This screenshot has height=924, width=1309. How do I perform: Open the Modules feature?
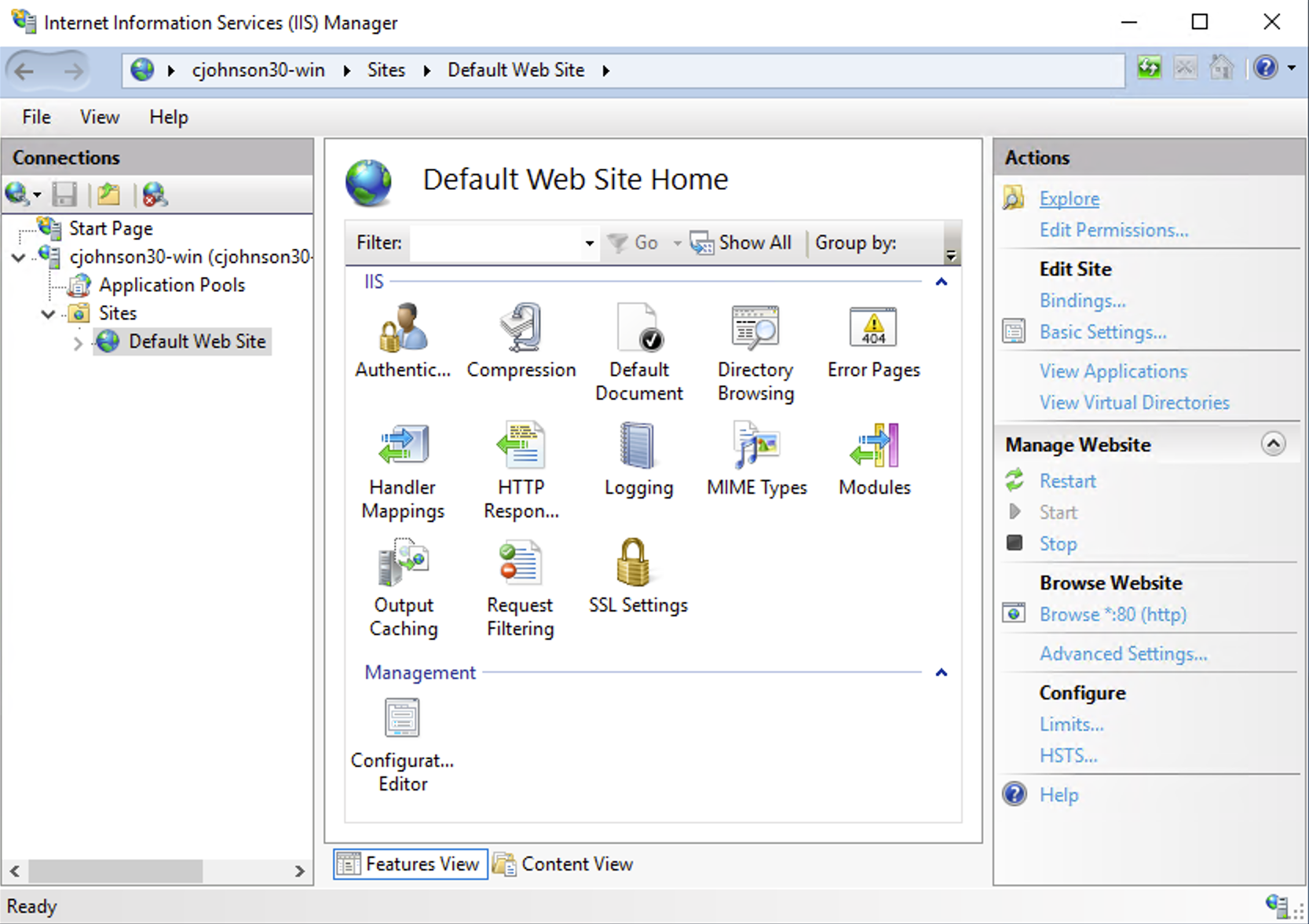click(x=874, y=459)
